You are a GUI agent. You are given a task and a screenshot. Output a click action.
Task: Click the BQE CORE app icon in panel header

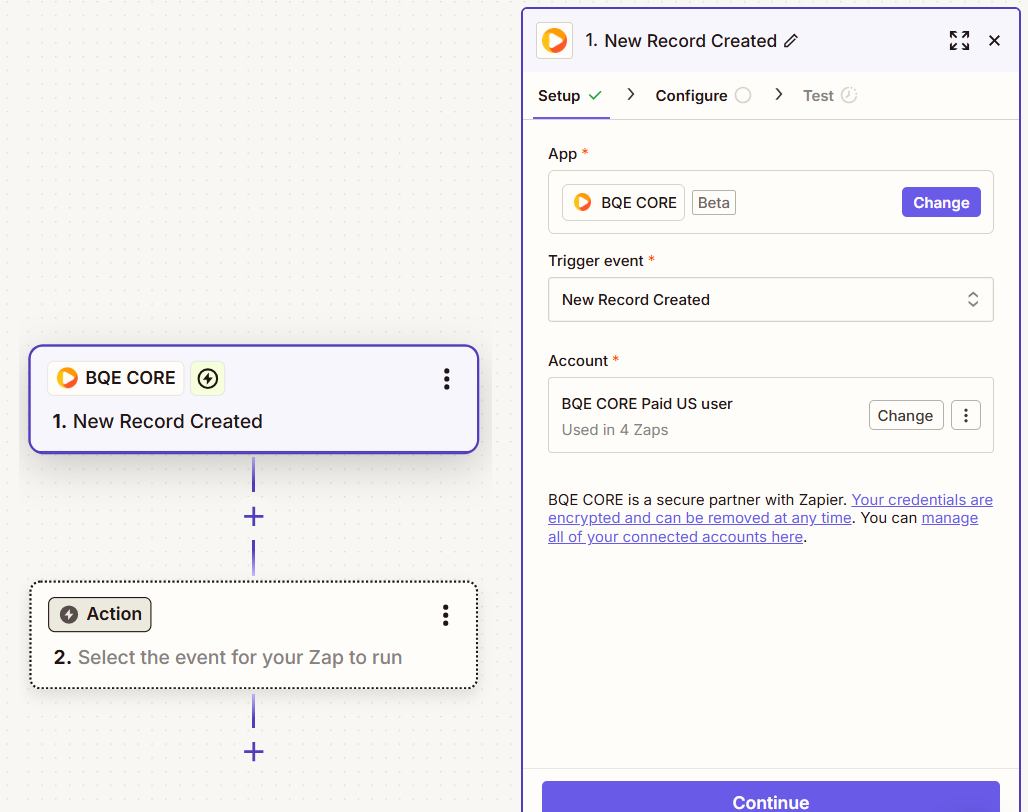(554, 40)
